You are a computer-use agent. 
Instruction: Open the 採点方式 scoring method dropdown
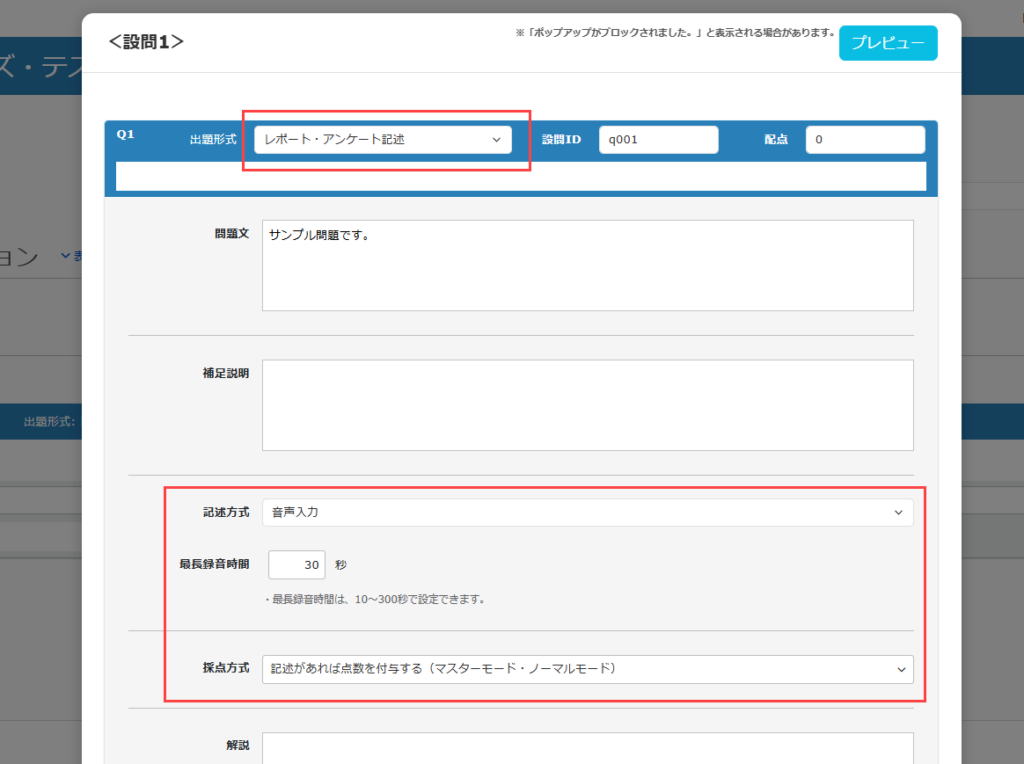[x=587, y=668]
